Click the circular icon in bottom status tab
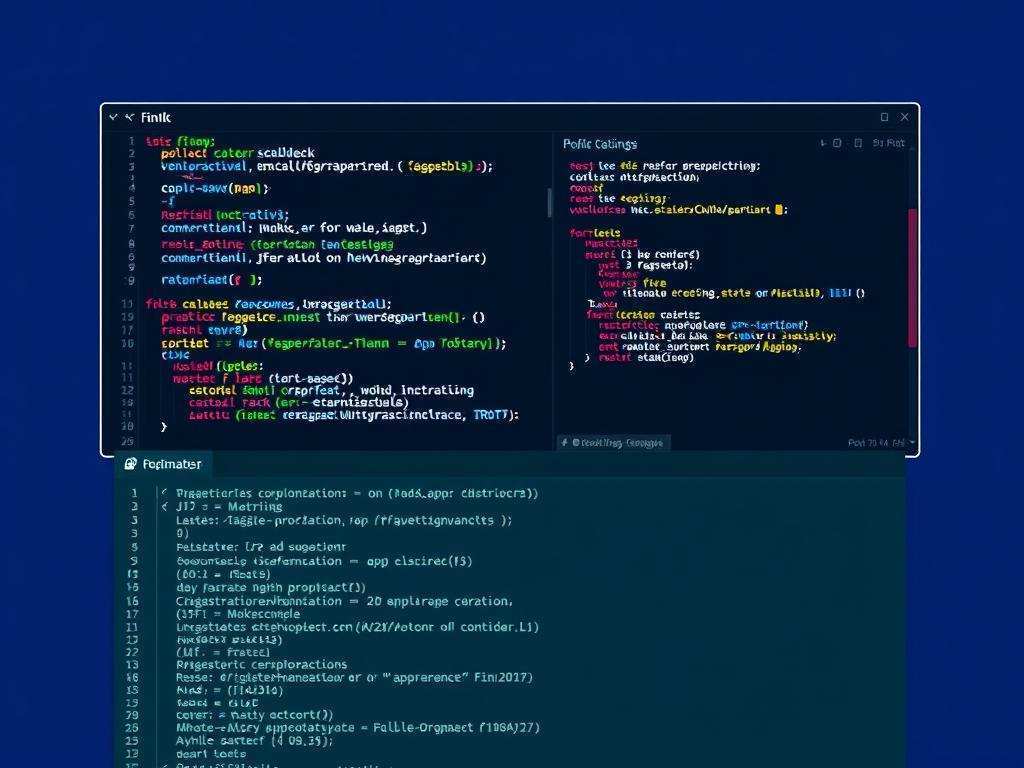 click(575, 442)
